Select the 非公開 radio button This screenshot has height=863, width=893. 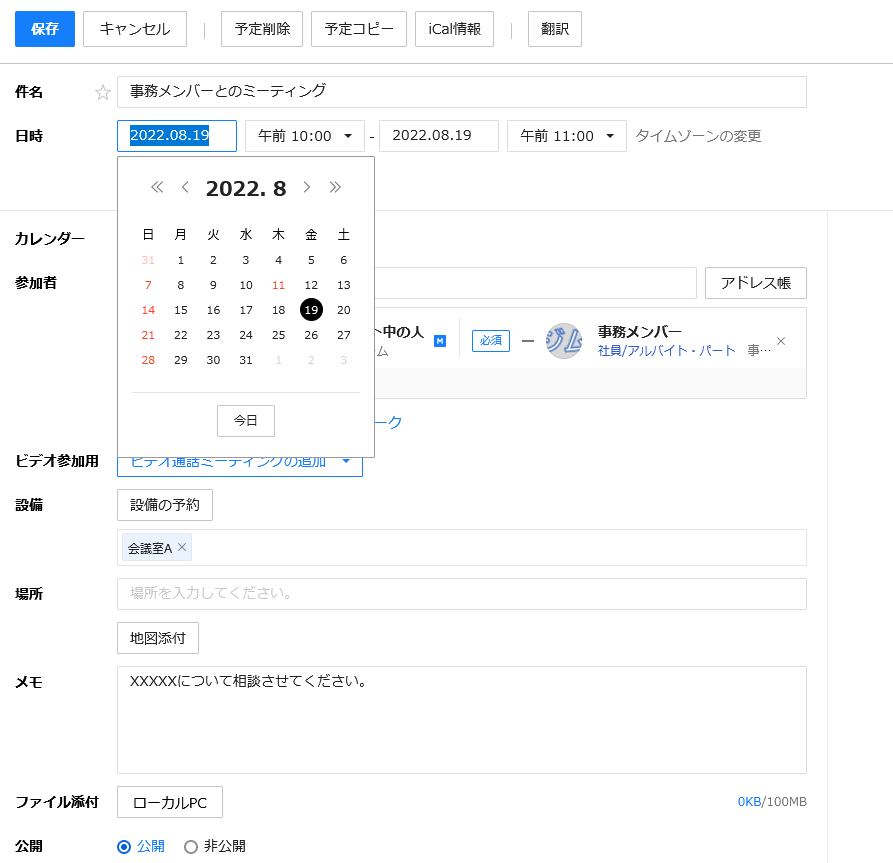click(191, 846)
